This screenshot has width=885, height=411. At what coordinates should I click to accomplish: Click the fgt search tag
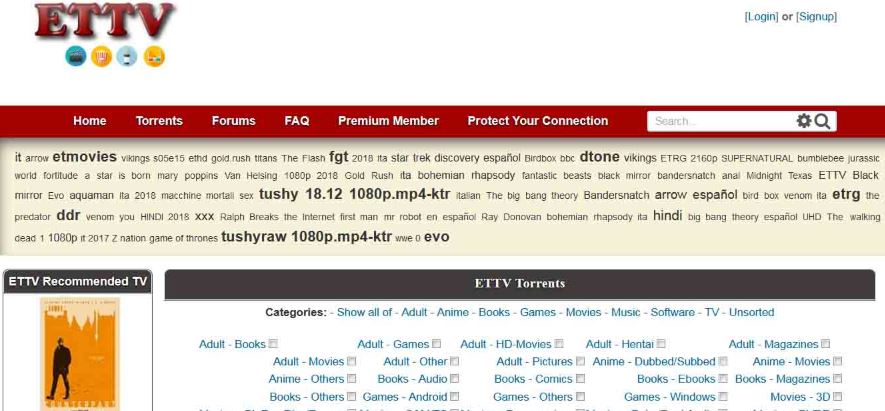click(339, 157)
